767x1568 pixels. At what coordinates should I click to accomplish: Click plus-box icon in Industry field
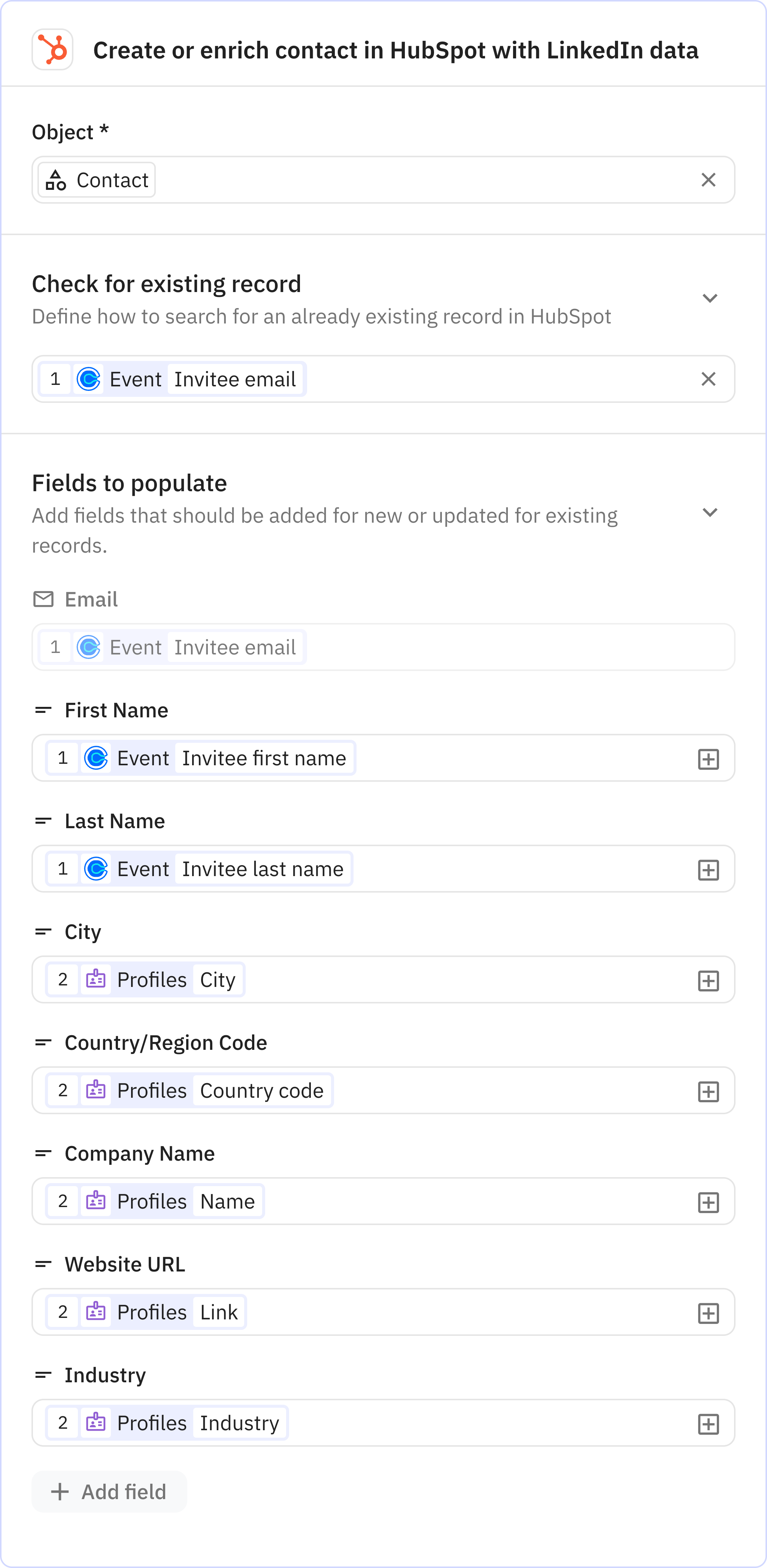click(x=708, y=1424)
